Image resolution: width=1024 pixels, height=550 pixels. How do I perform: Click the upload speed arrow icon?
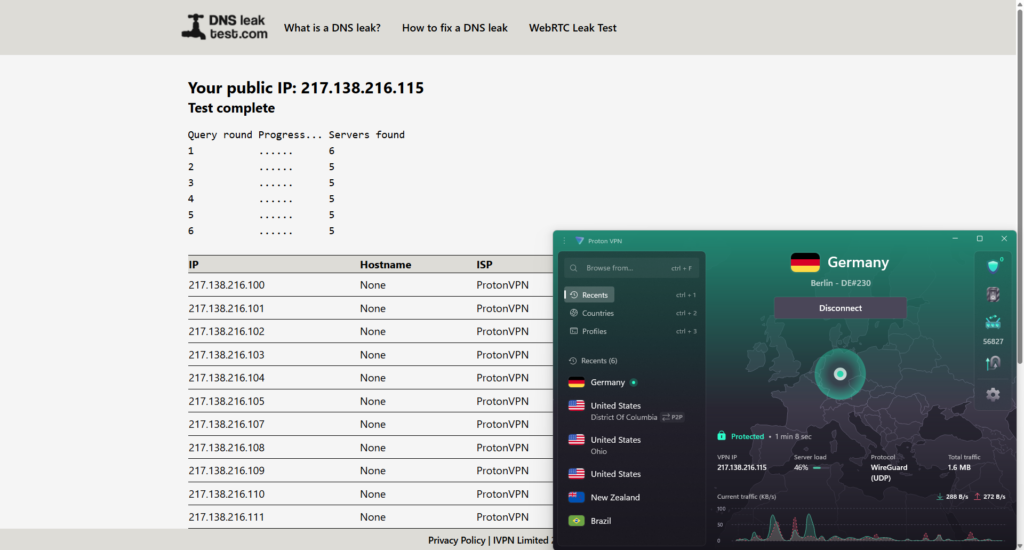[x=978, y=497]
